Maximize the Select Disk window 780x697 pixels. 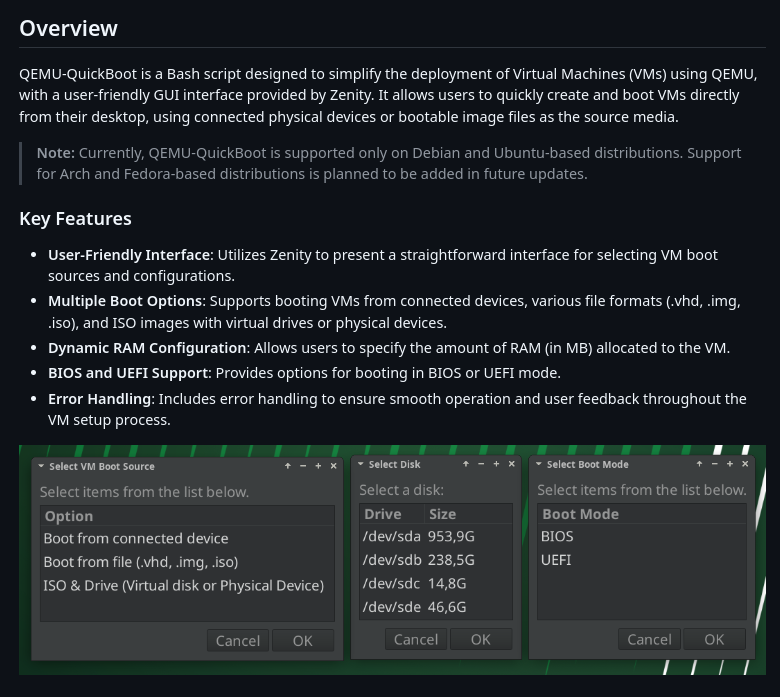tap(496, 464)
